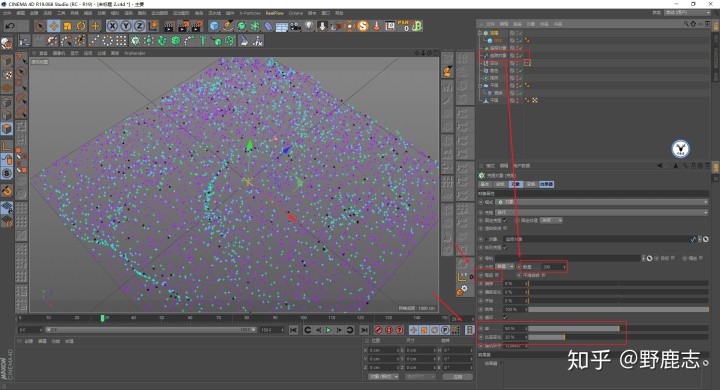Toggle the X axis lock
The image size is (720, 390).
pyautogui.click(x=112, y=26)
